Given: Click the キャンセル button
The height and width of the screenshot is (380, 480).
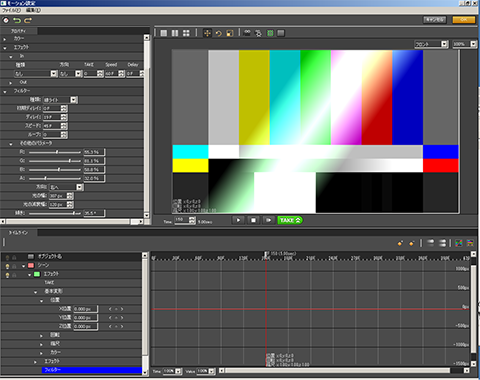Looking at the screenshot, I should 435,20.
